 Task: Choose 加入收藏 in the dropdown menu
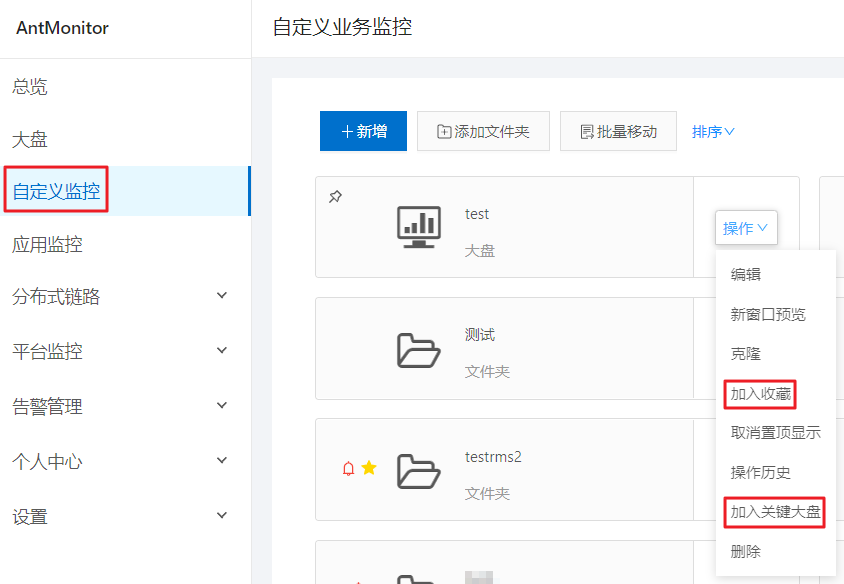(x=761, y=394)
